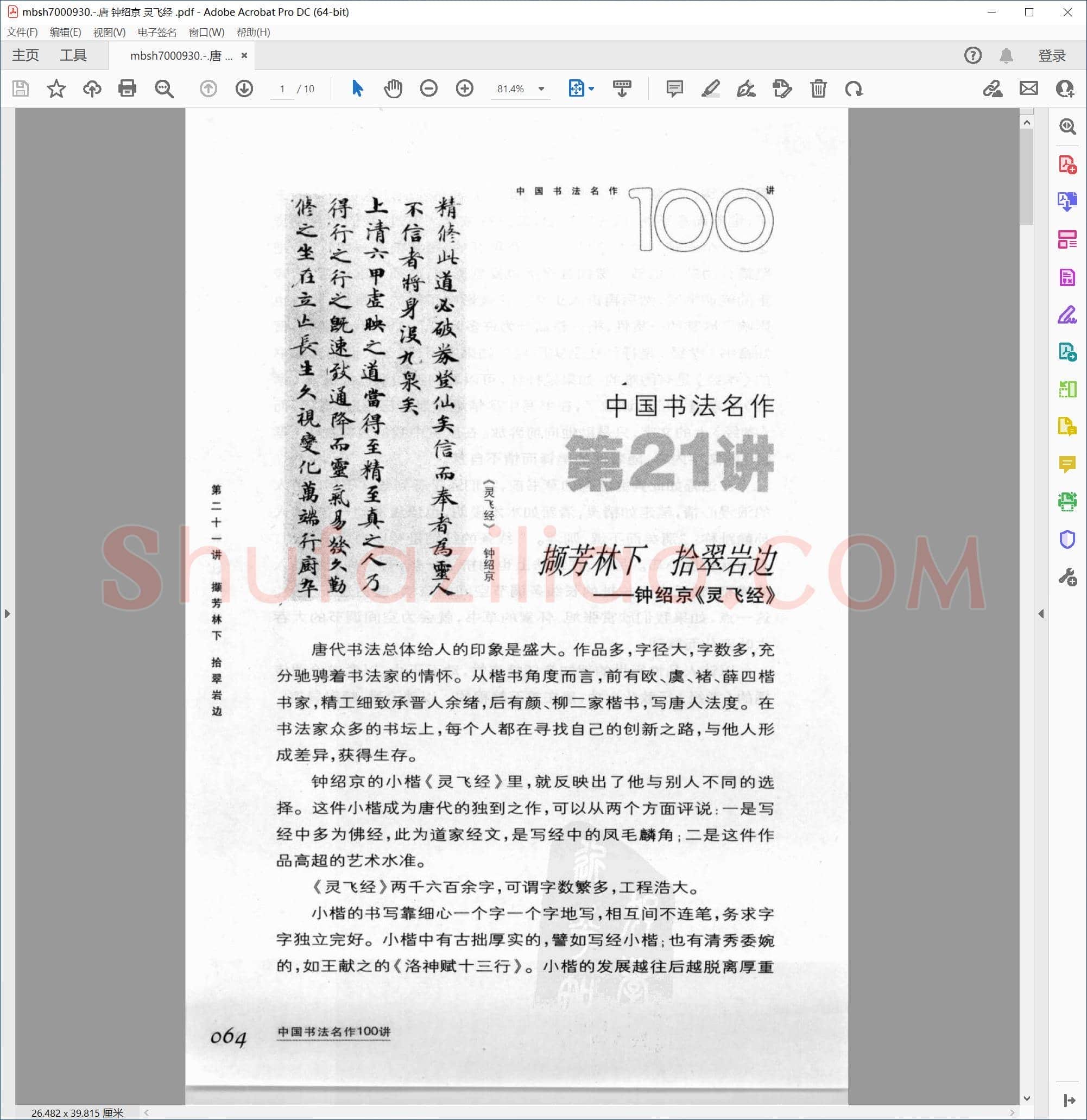Expand page display options dropdown arrow
This screenshot has width=1087, height=1120.
(x=591, y=88)
